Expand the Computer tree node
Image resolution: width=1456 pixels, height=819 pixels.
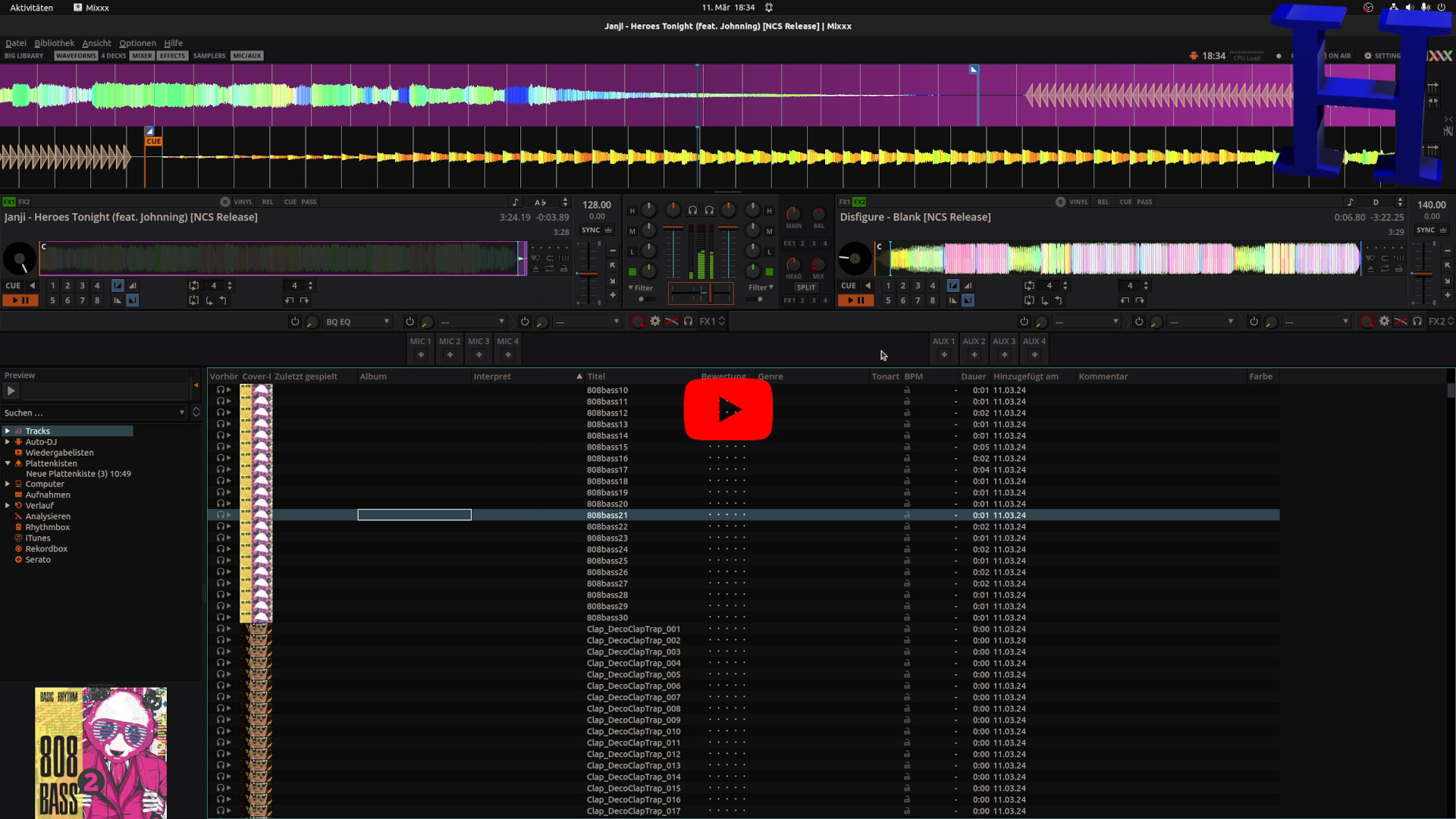pos(8,484)
